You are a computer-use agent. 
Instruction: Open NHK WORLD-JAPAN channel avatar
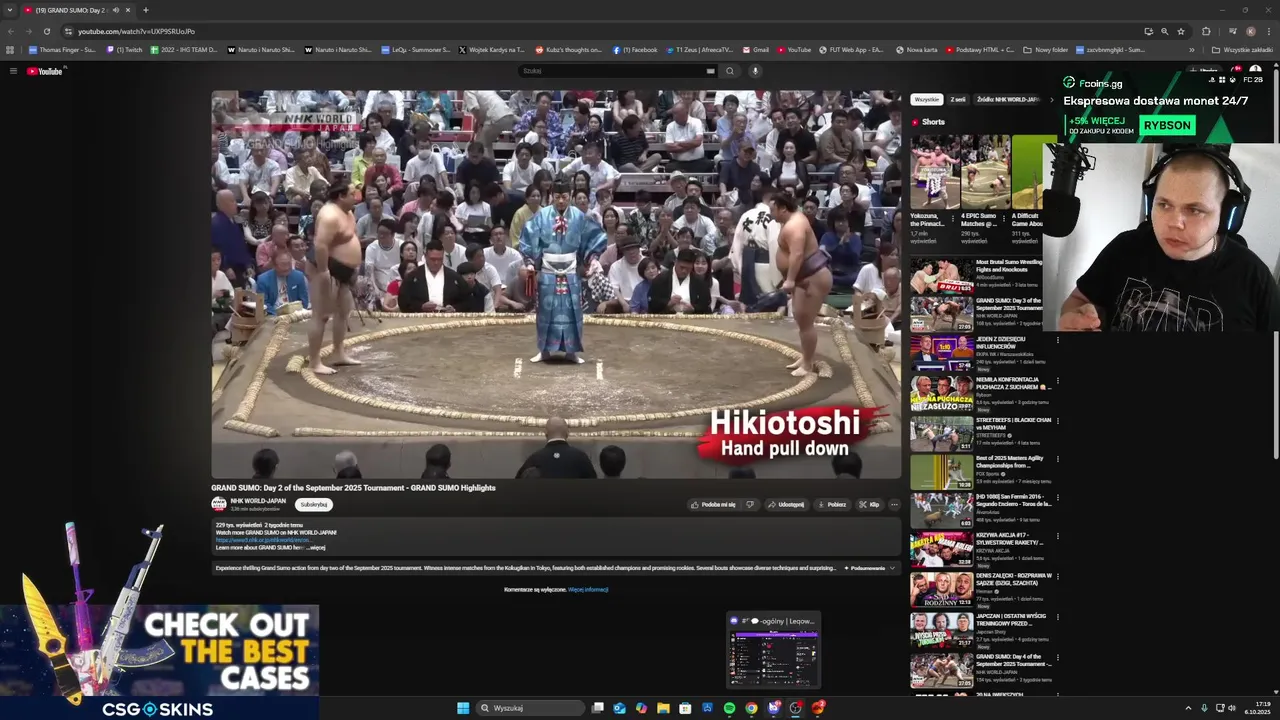coord(219,504)
